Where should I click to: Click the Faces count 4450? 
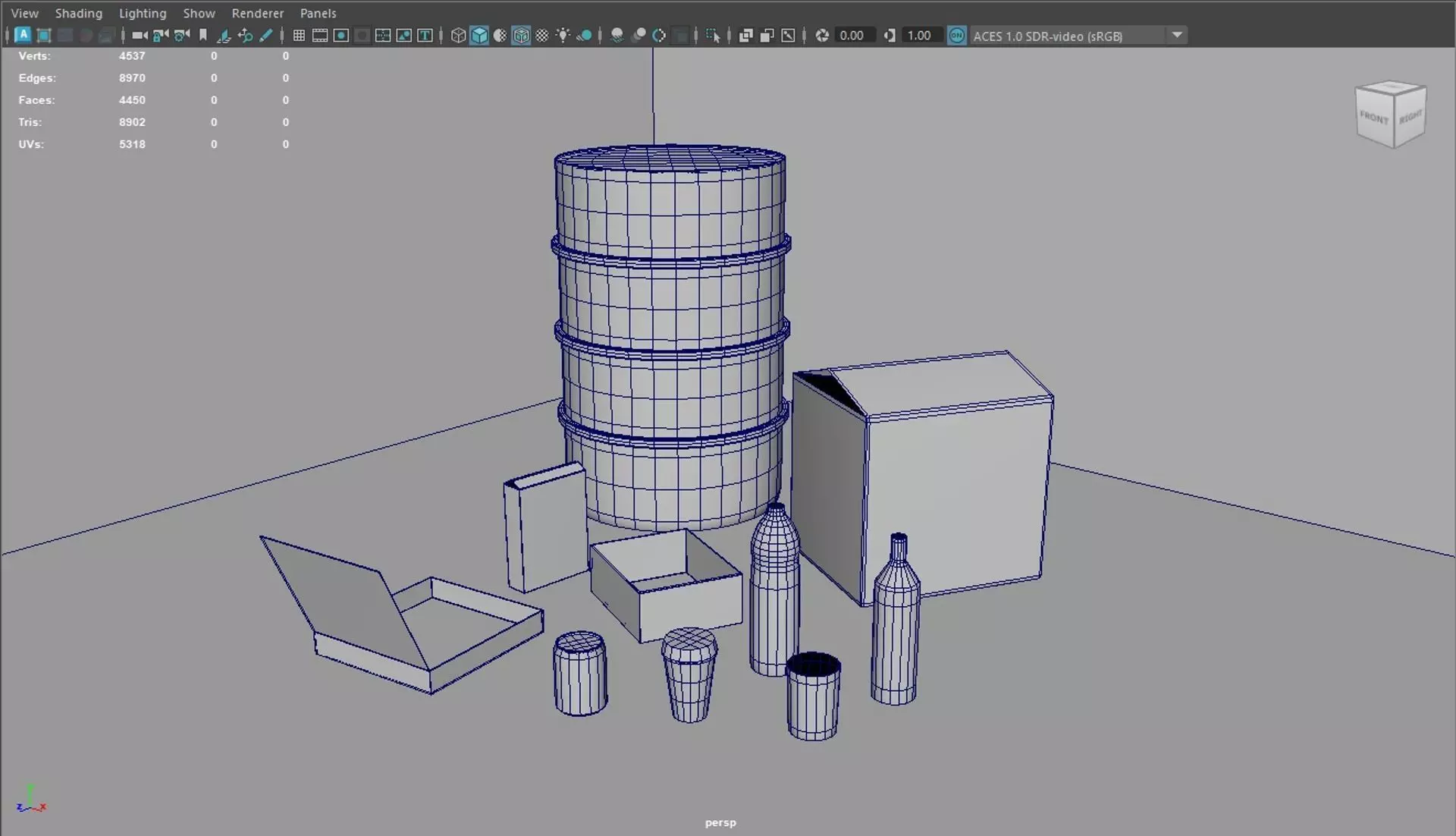(x=132, y=100)
